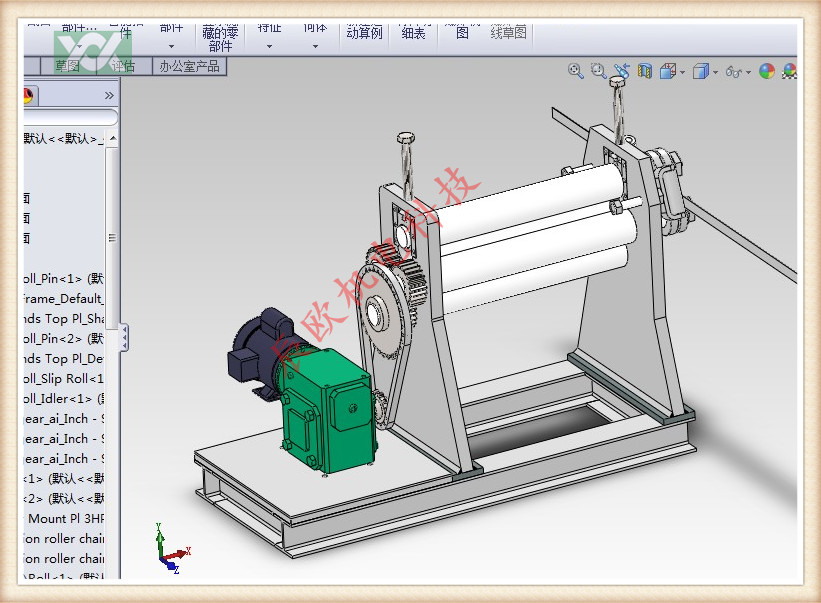Click the Zoom to Fit magnifier icon
The image size is (821, 603).
click(x=575, y=71)
